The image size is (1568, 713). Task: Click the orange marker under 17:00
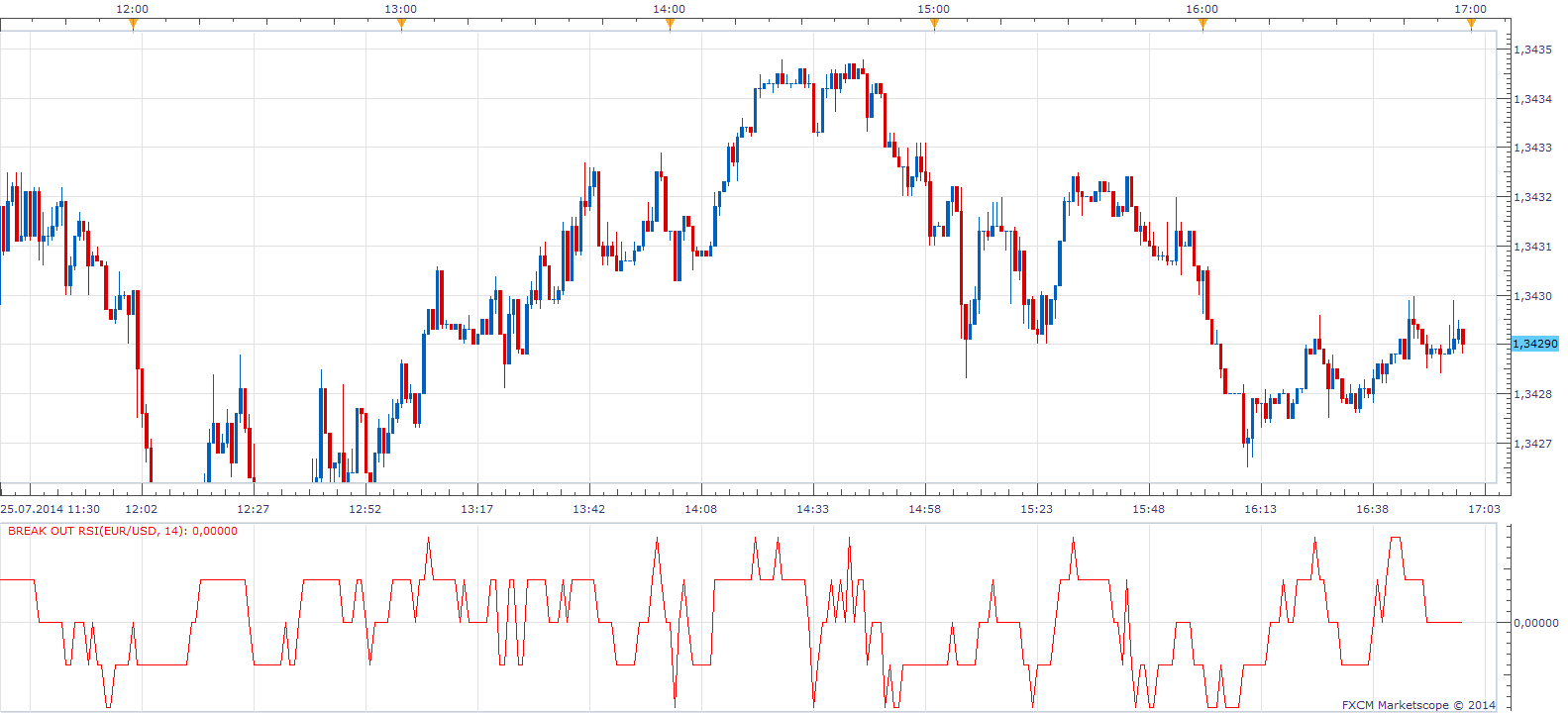click(1471, 25)
